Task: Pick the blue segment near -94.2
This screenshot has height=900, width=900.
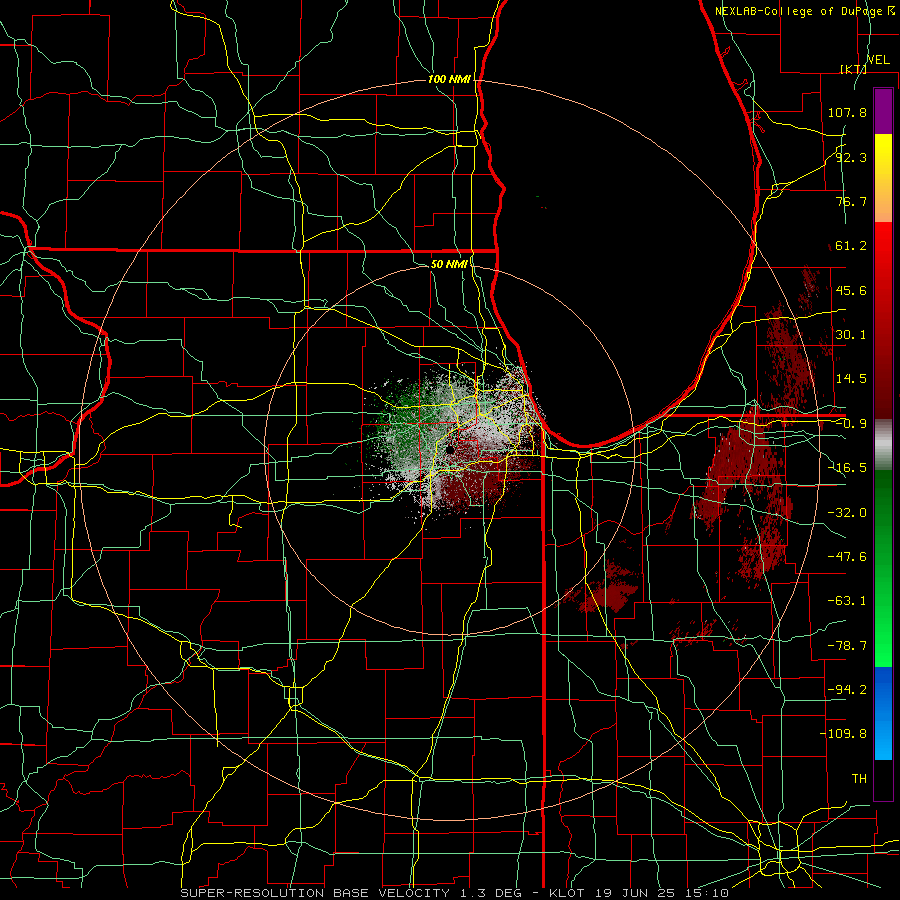Action: (883, 689)
